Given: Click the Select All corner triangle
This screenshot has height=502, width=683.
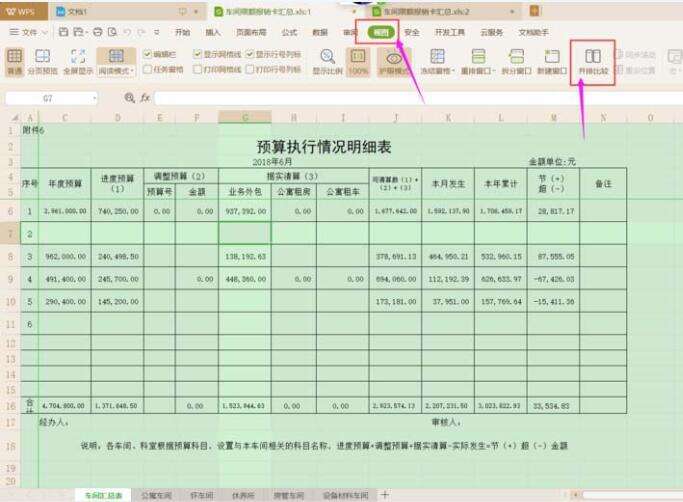Looking at the screenshot, I should point(15,118).
